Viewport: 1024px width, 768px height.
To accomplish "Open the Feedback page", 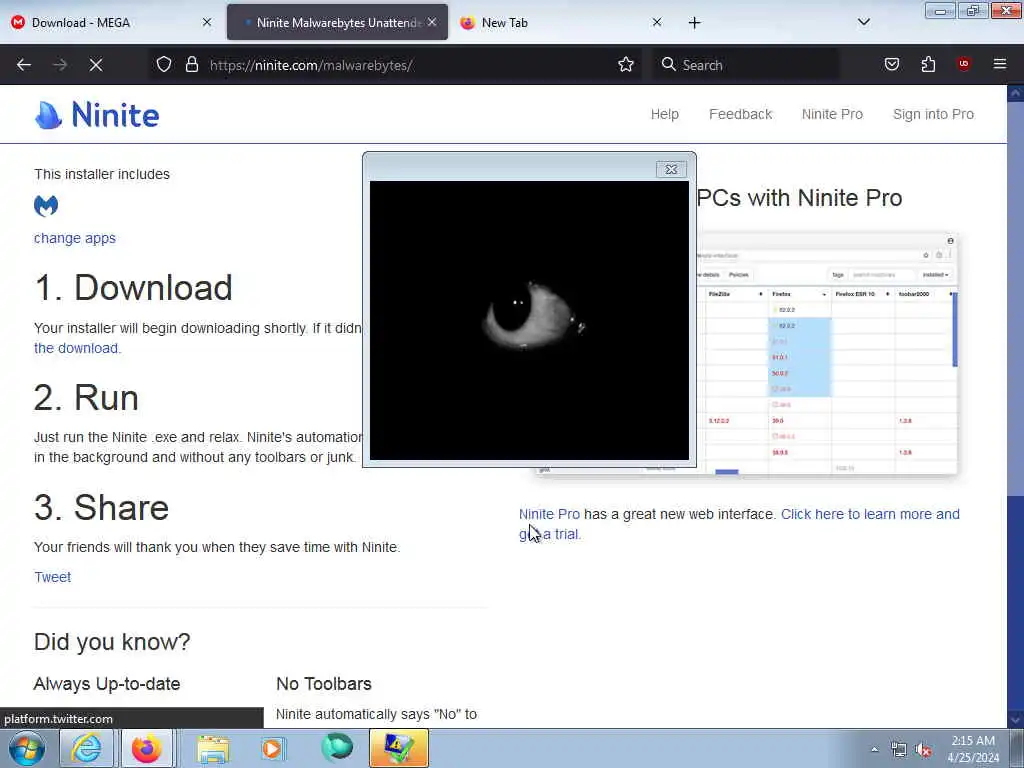I will [x=741, y=114].
